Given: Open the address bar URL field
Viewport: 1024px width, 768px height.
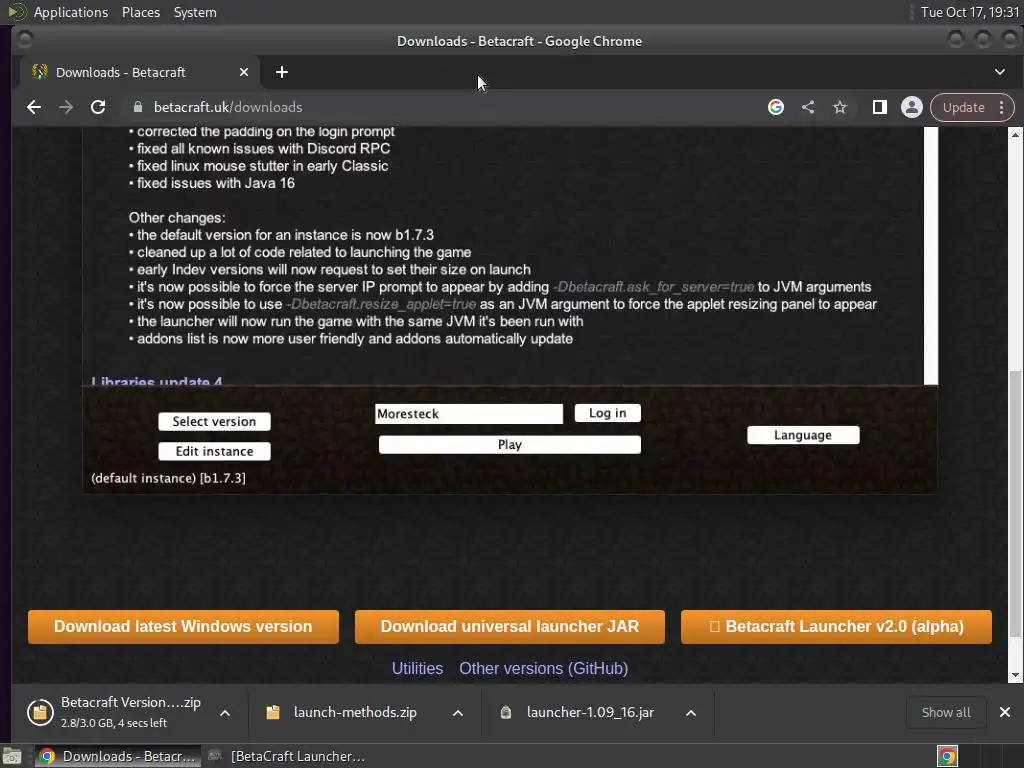Looking at the screenshot, I should (444, 107).
